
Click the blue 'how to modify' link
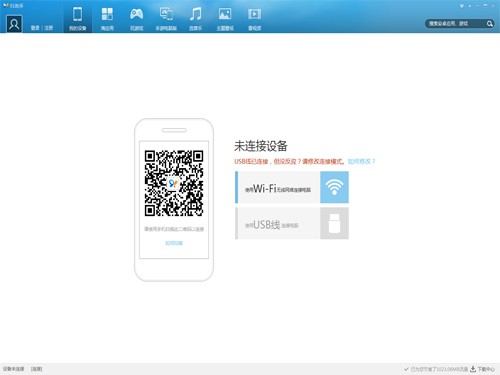pyautogui.click(x=361, y=161)
